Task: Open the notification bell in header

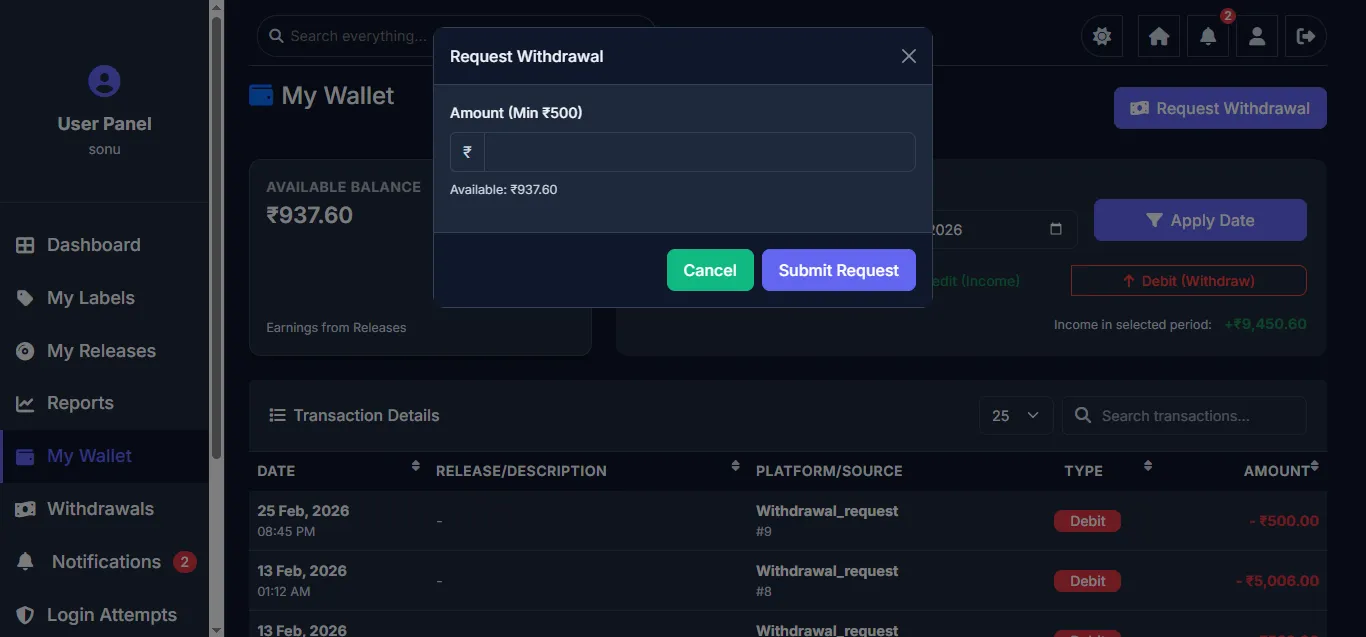Action: 1208,36
